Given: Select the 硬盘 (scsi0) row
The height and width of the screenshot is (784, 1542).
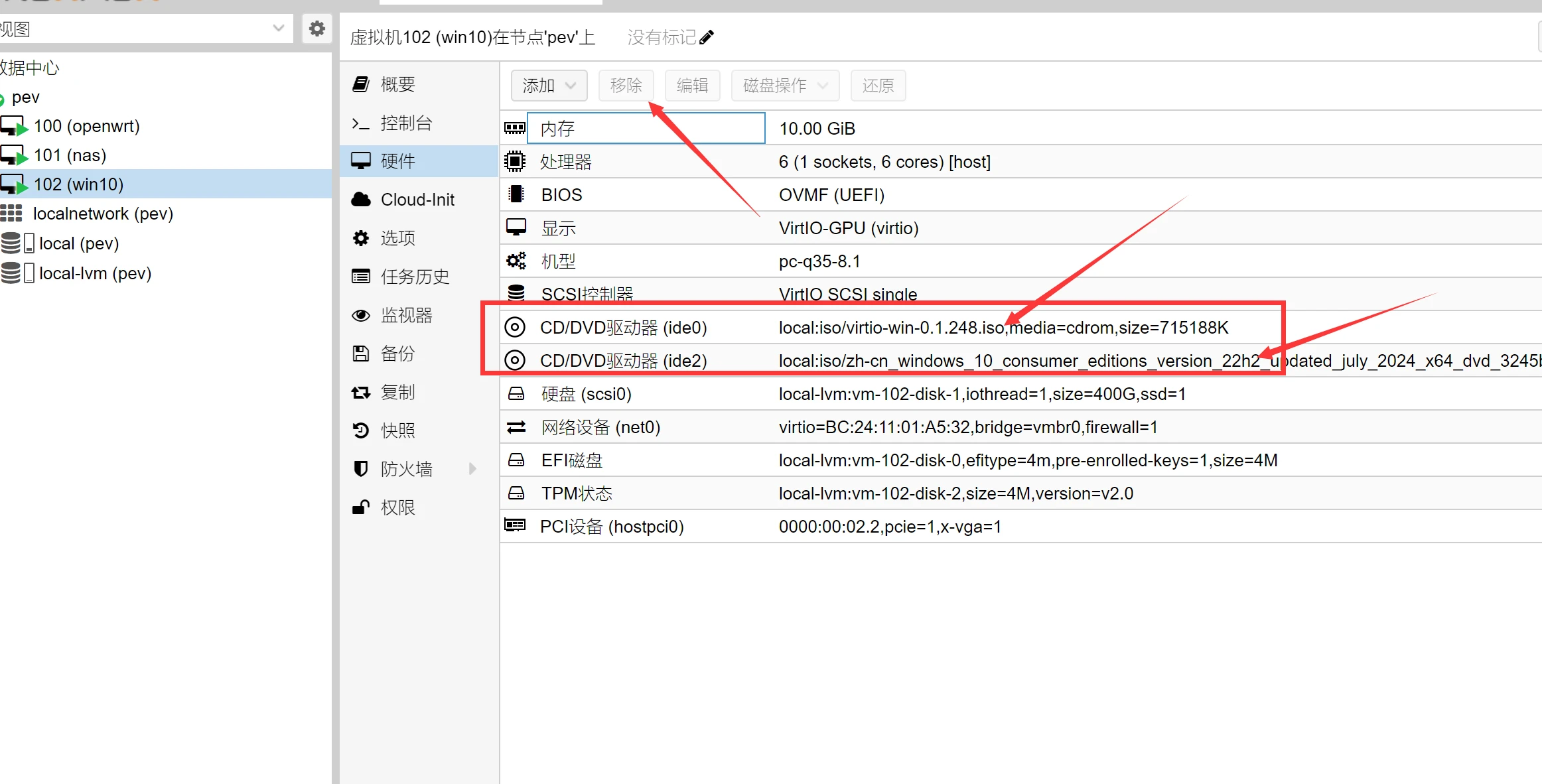Looking at the screenshot, I should pos(1021,393).
